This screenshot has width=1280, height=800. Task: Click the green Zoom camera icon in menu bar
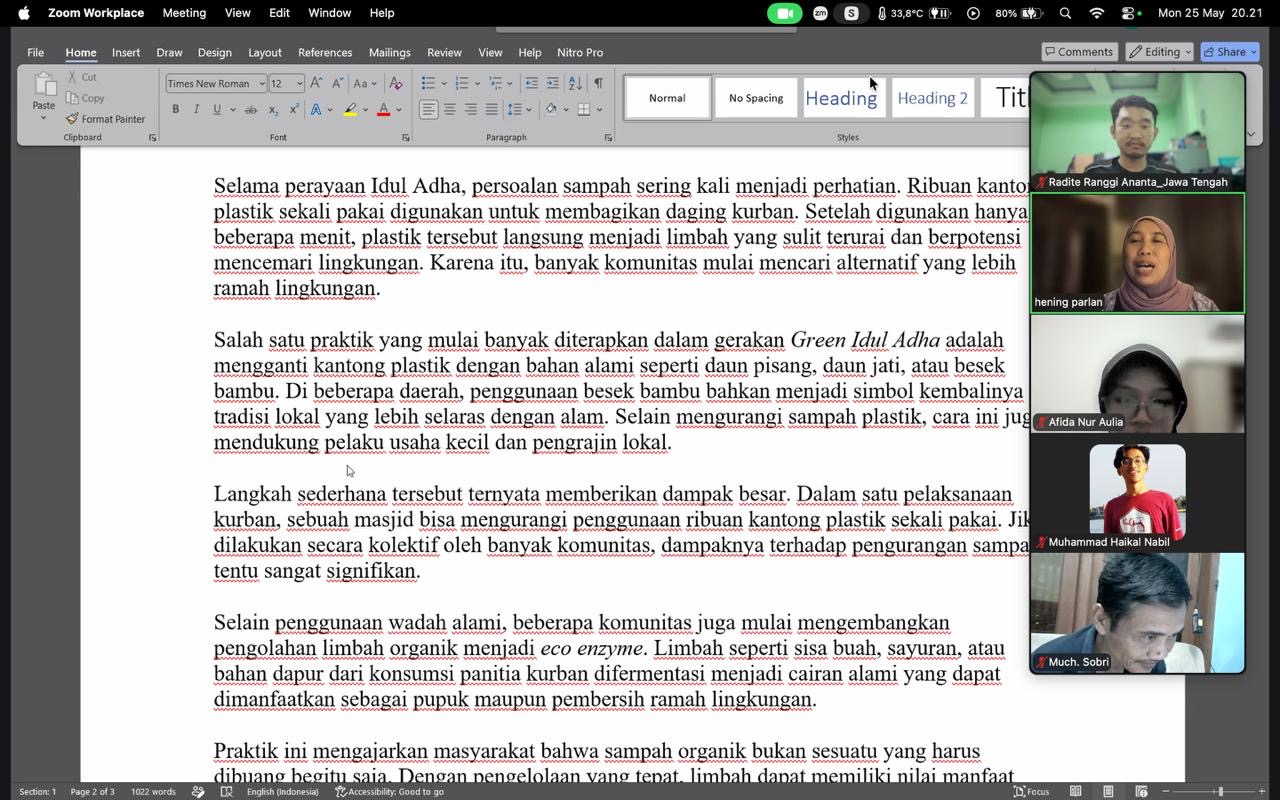785,13
